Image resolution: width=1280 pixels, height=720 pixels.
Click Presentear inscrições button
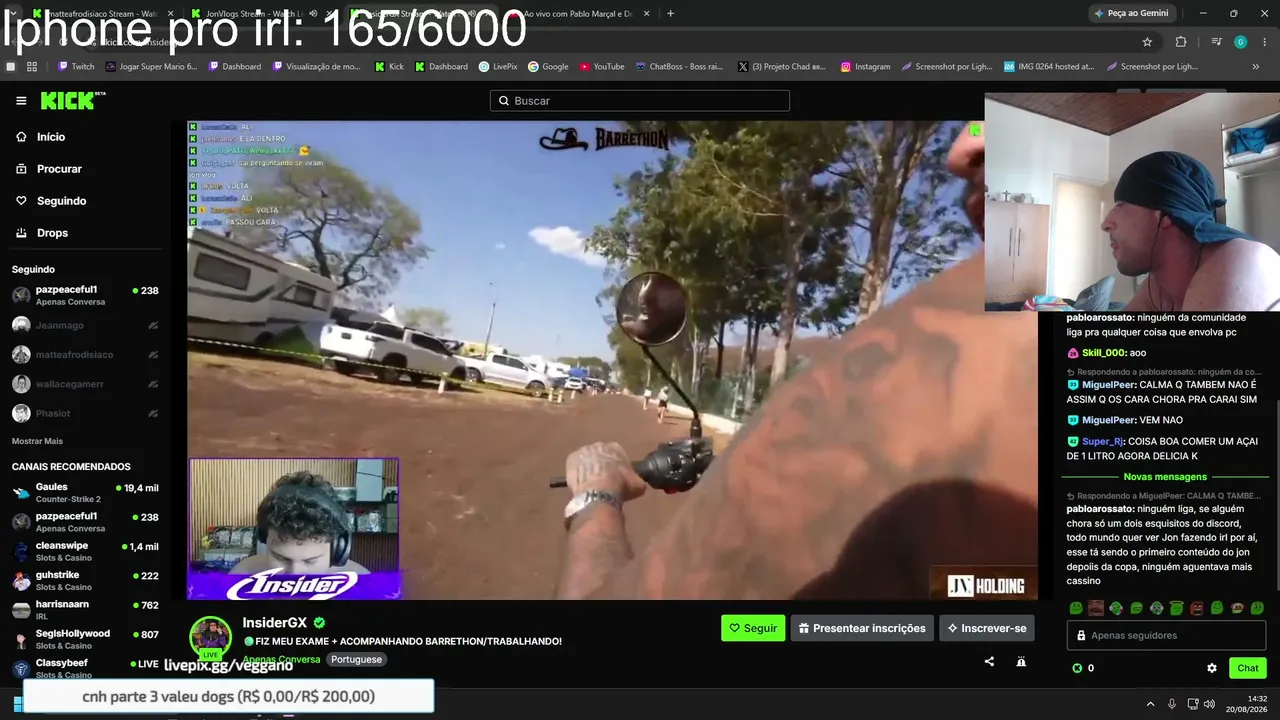click(x=862, y=628)
